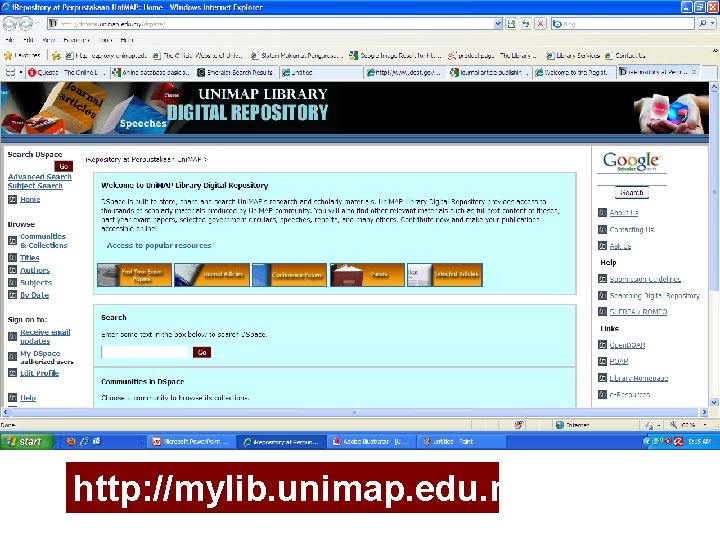
Task: Click the browser address bar URL field
Action: pos(271,24)
